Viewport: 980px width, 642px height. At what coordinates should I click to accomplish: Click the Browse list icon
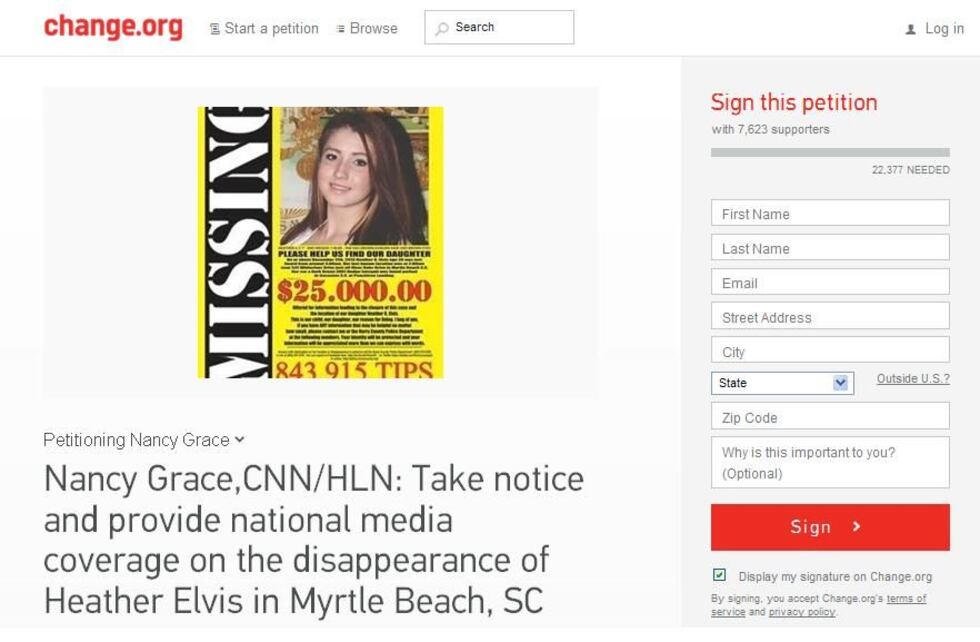(x=341, y=29)
